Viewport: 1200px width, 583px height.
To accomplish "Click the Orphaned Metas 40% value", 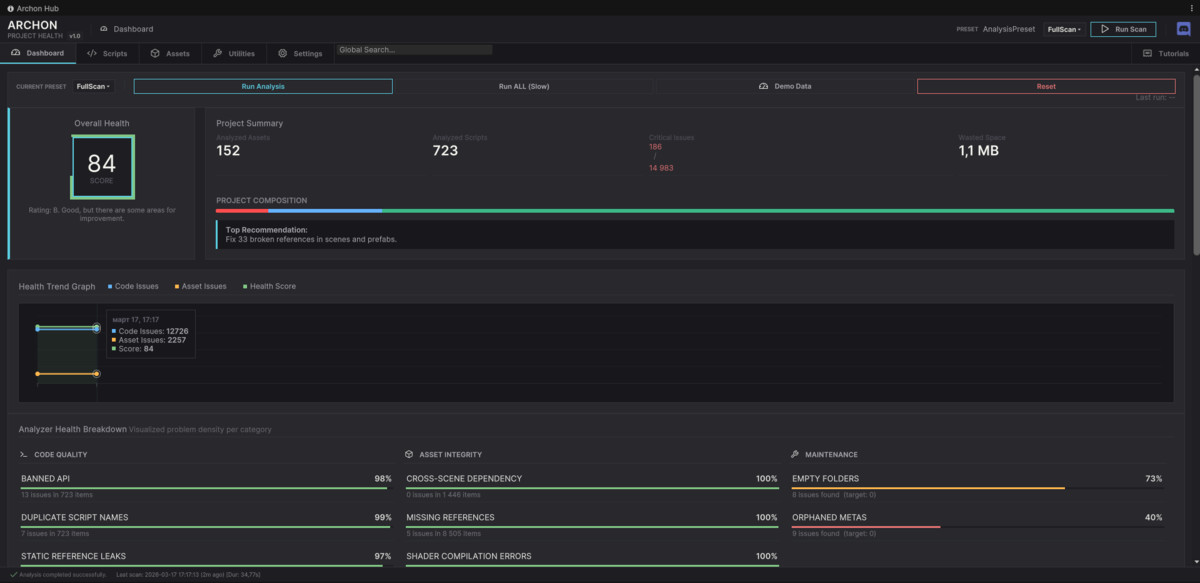I will pos(1154,517).
